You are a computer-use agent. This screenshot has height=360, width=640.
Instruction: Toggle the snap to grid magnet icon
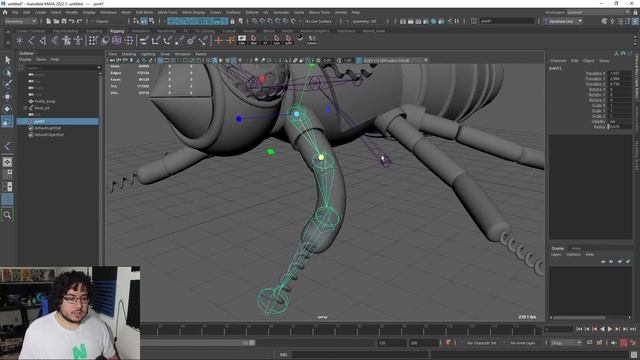click(x=255, y=21)
